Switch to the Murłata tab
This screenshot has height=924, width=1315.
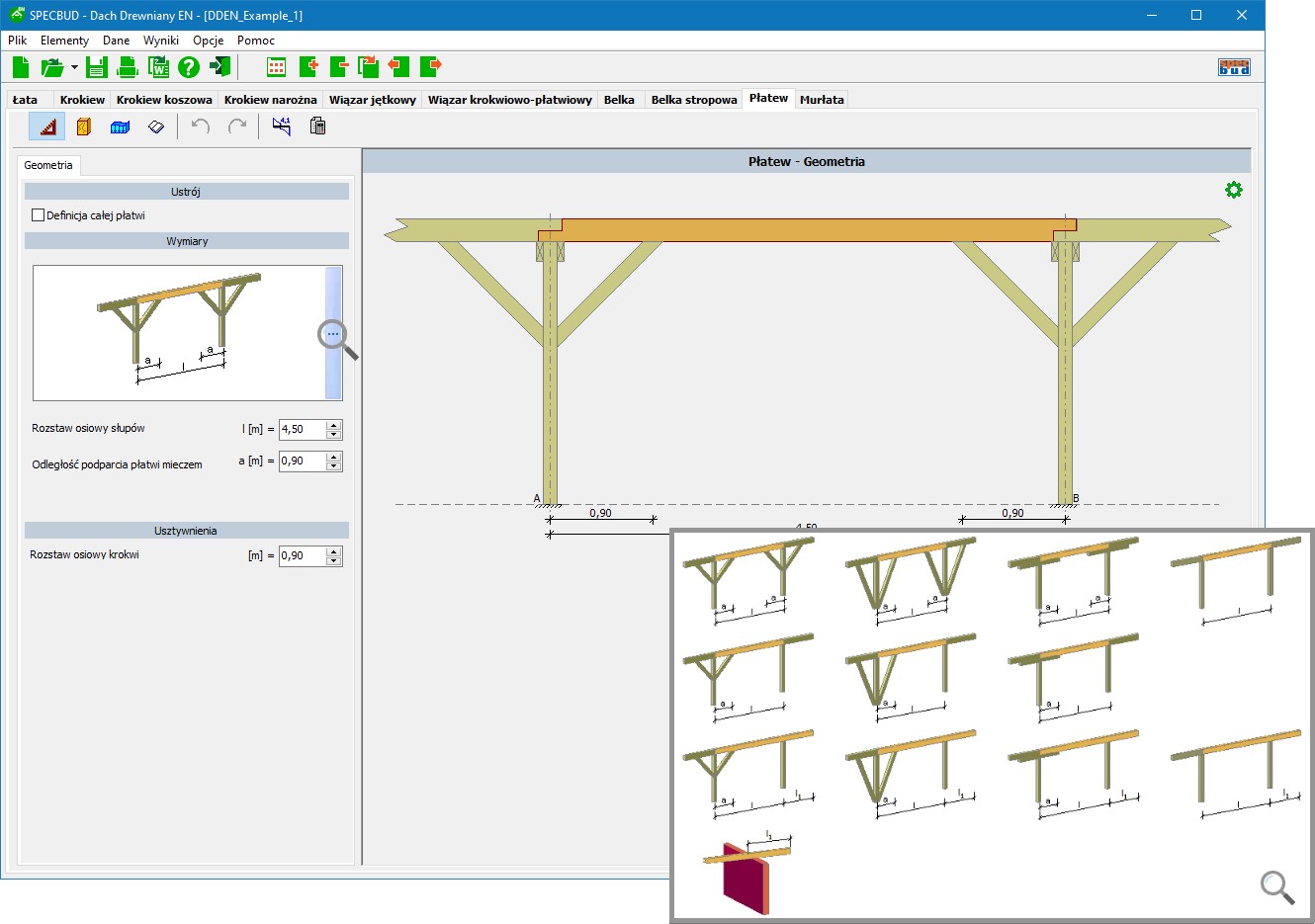click(x=822, y=100)
